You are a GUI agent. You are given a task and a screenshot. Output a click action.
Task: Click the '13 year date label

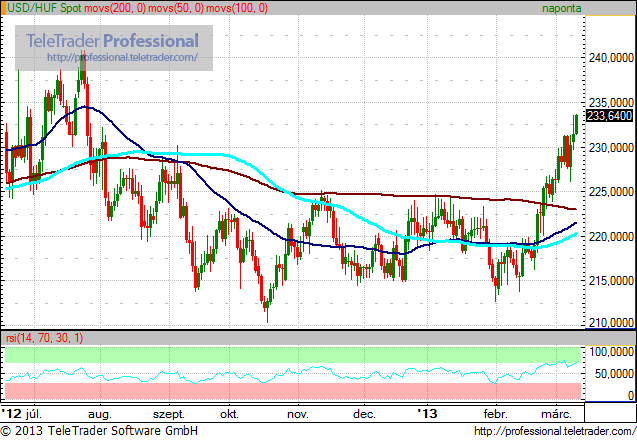[428, 414]
